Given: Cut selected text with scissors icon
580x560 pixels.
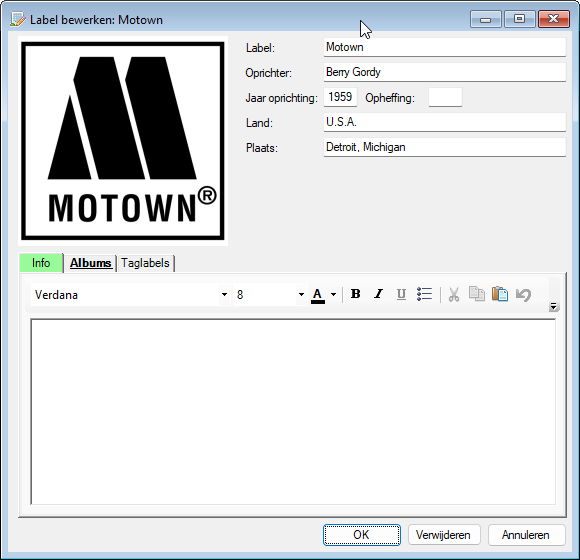Looking at the screenshot, I should point(454,294).
